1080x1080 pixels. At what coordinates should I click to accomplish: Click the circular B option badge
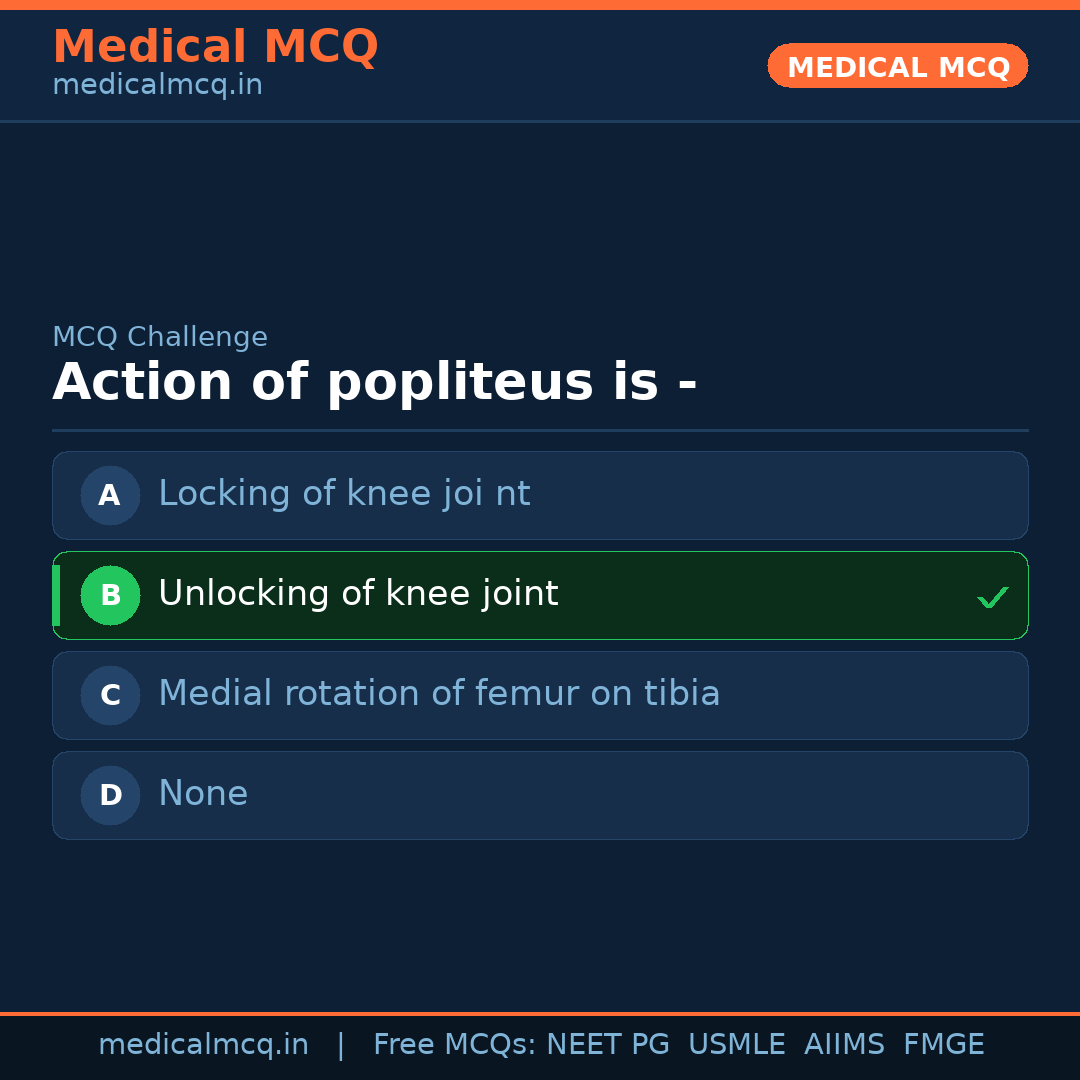point(110,595)
